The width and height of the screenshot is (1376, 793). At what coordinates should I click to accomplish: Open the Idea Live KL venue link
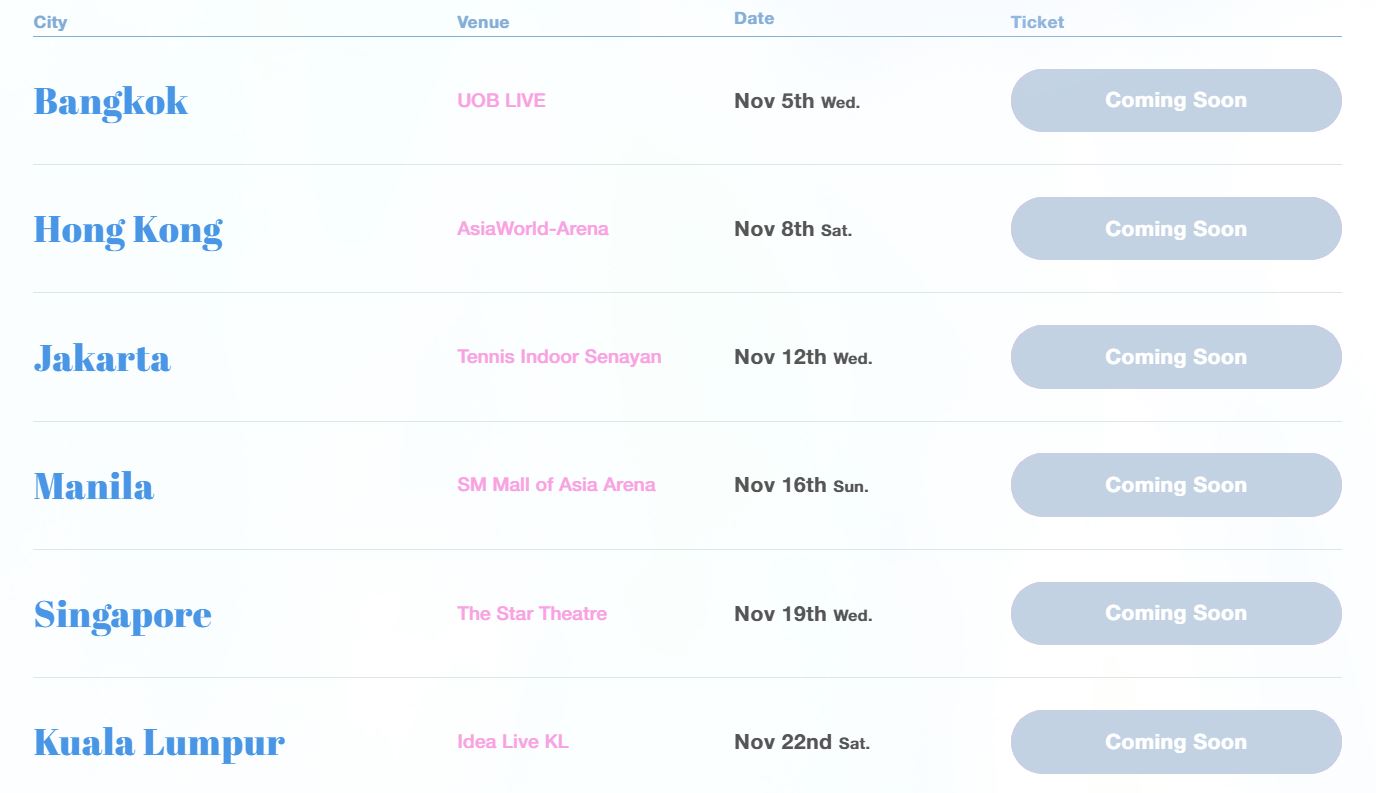pos(512,742)
